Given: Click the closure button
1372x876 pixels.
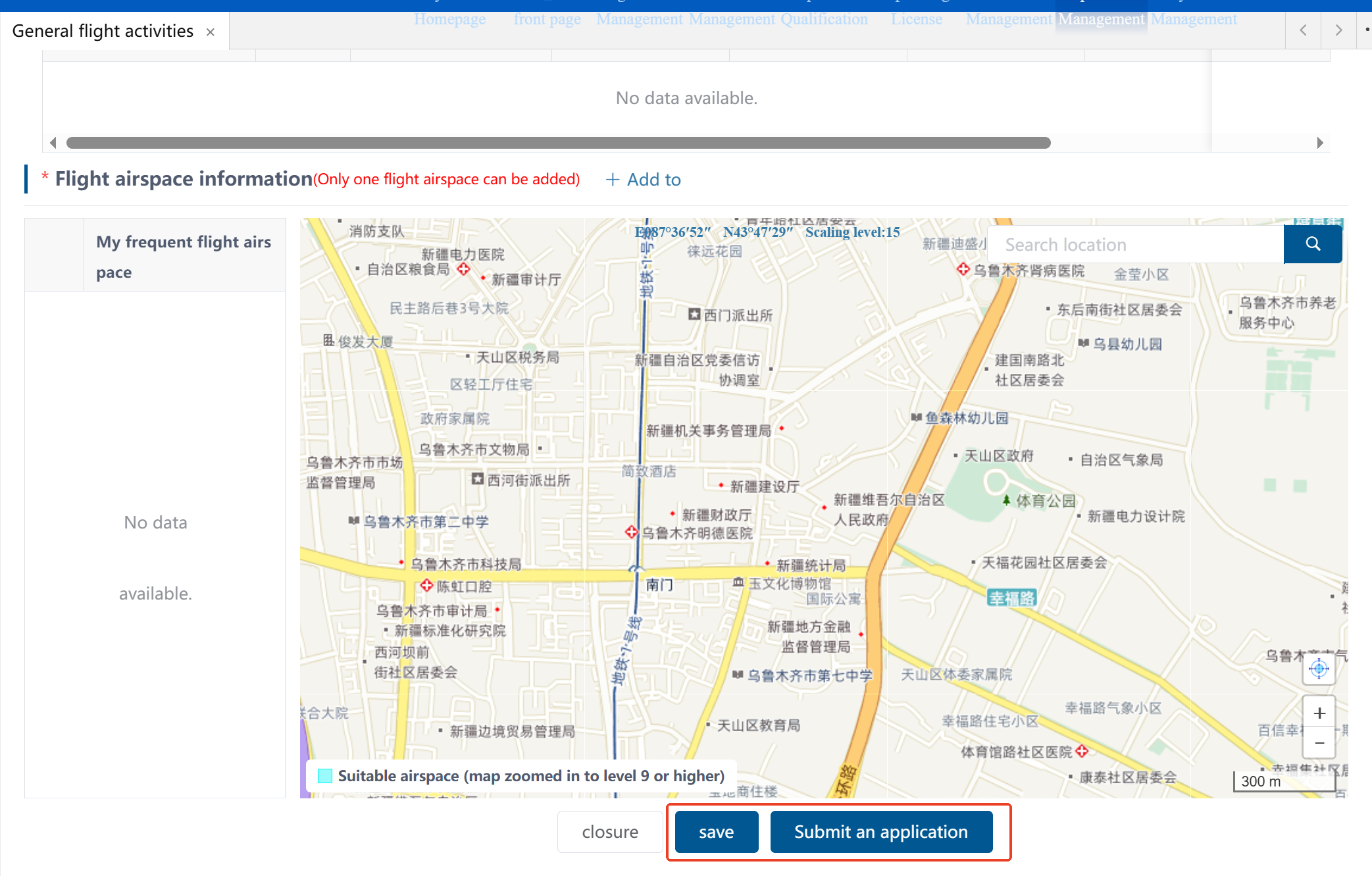Looking at the screenshot, I should 610,832.
